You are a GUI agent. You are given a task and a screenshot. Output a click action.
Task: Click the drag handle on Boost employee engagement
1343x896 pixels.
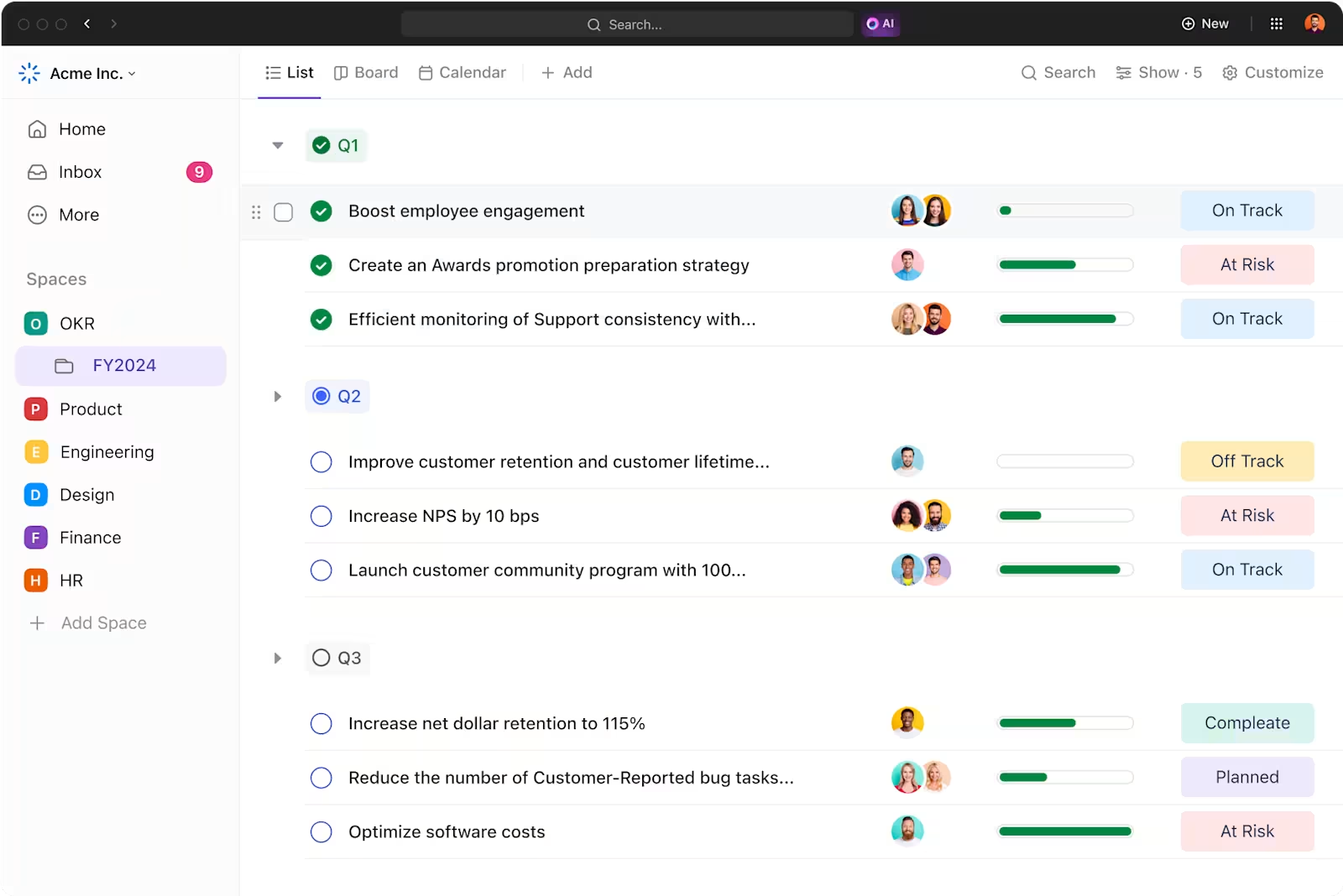click(x=256, y=212)
